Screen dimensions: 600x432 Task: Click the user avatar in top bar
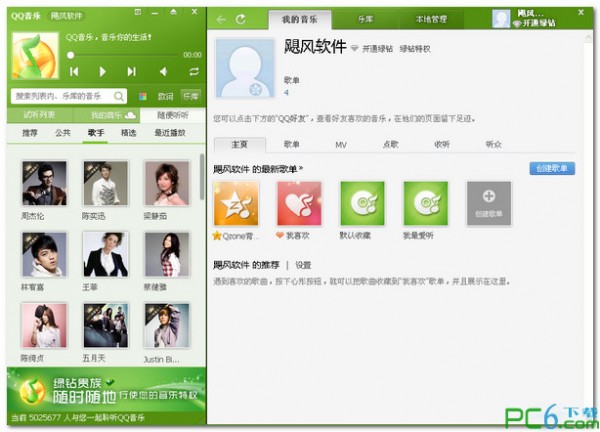(501, 18)
